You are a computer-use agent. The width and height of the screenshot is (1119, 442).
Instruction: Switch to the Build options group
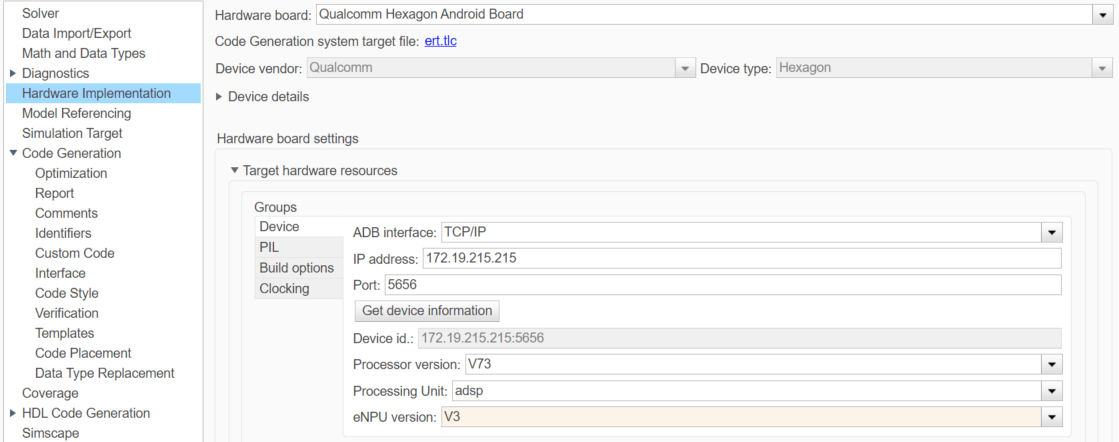tap(296, 268)
